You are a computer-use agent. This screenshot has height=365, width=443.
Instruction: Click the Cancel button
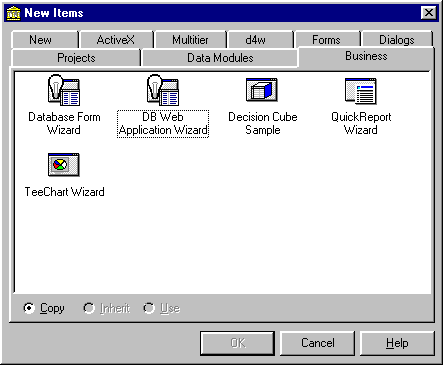coord(318,343)
